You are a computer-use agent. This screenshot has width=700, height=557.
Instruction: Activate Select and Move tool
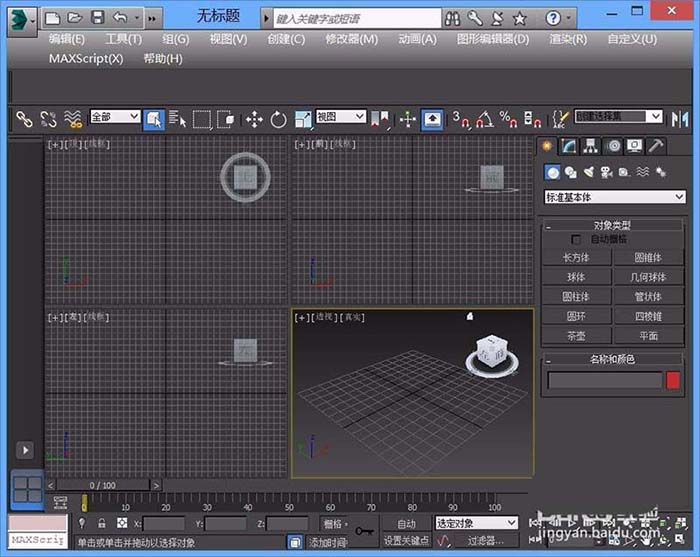coord(254,120)
